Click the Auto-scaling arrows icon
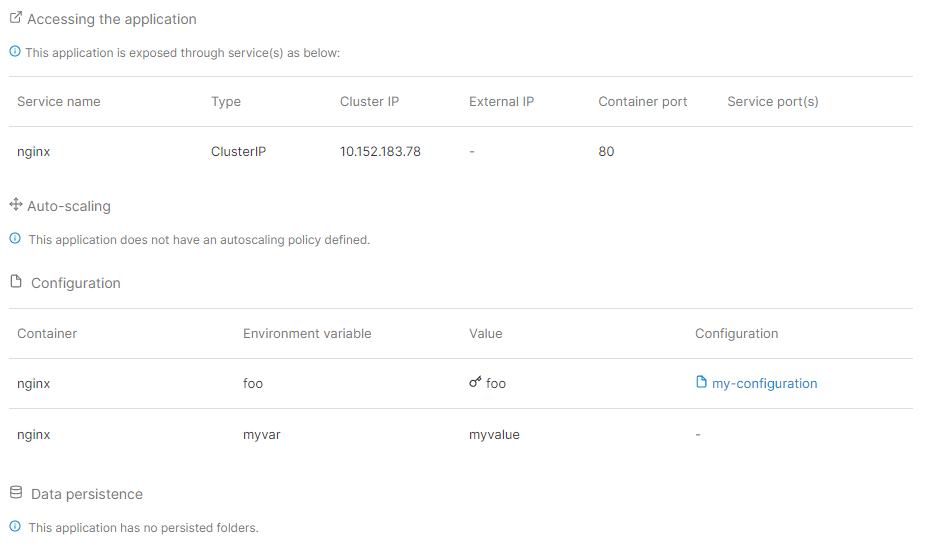This screenshot has height=547, width=925. click(16, 205)
